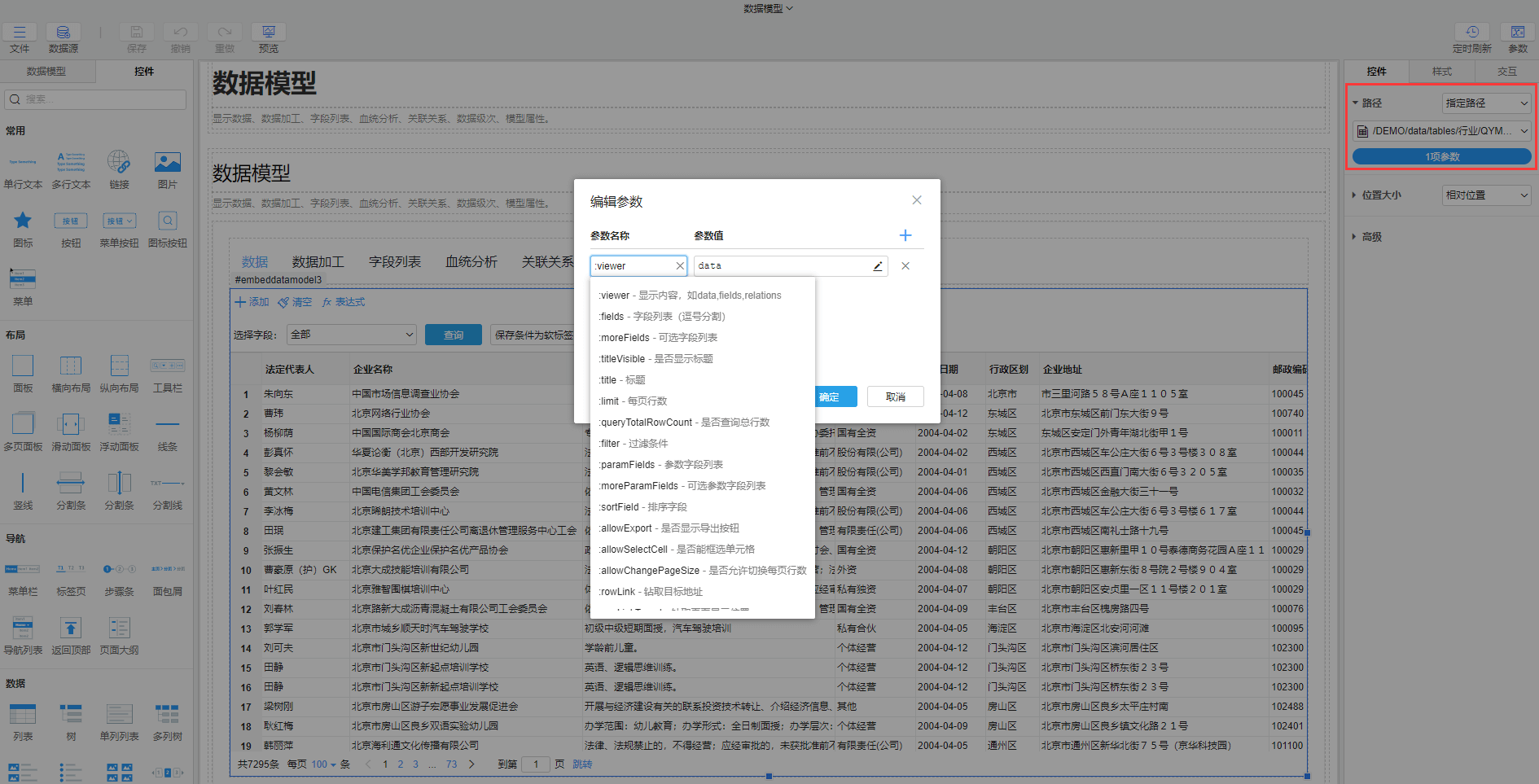Expand the 位置大小 section

click(x=1381, y=195)
